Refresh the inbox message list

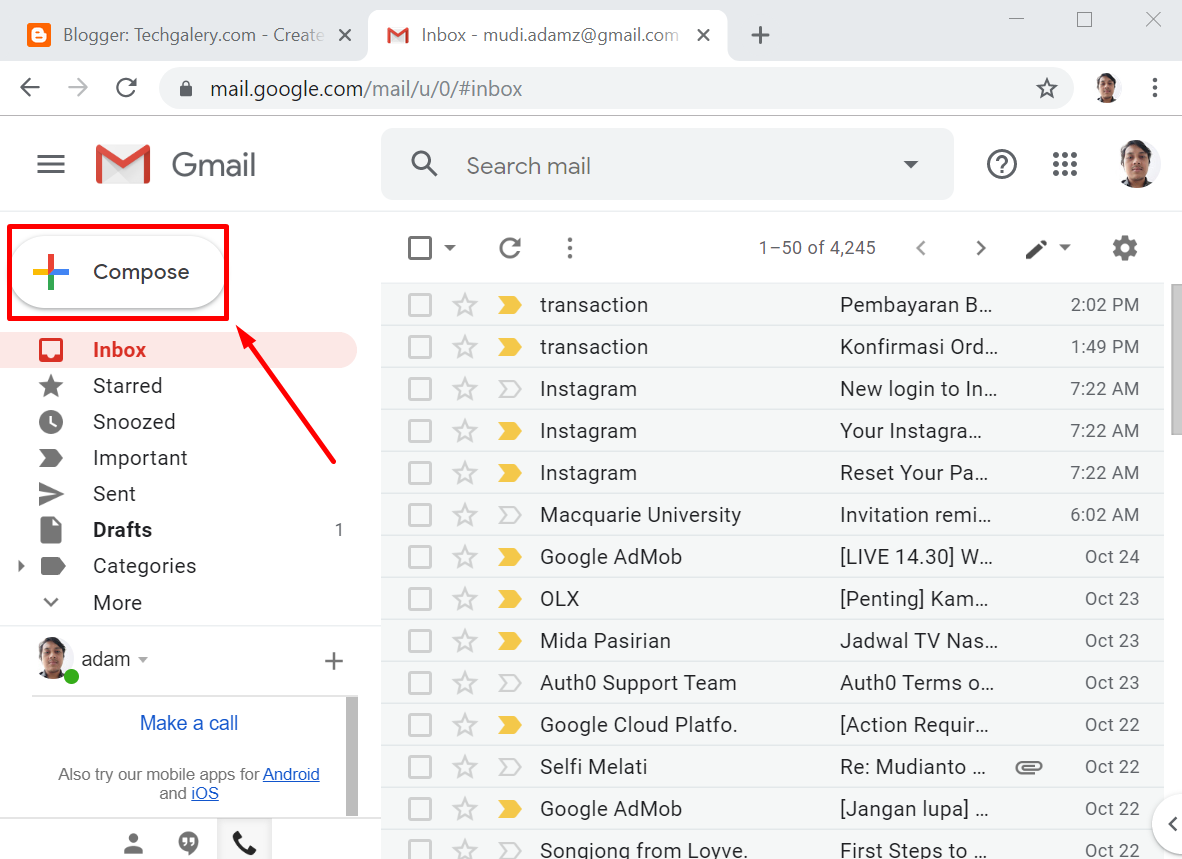coord(510,247)
